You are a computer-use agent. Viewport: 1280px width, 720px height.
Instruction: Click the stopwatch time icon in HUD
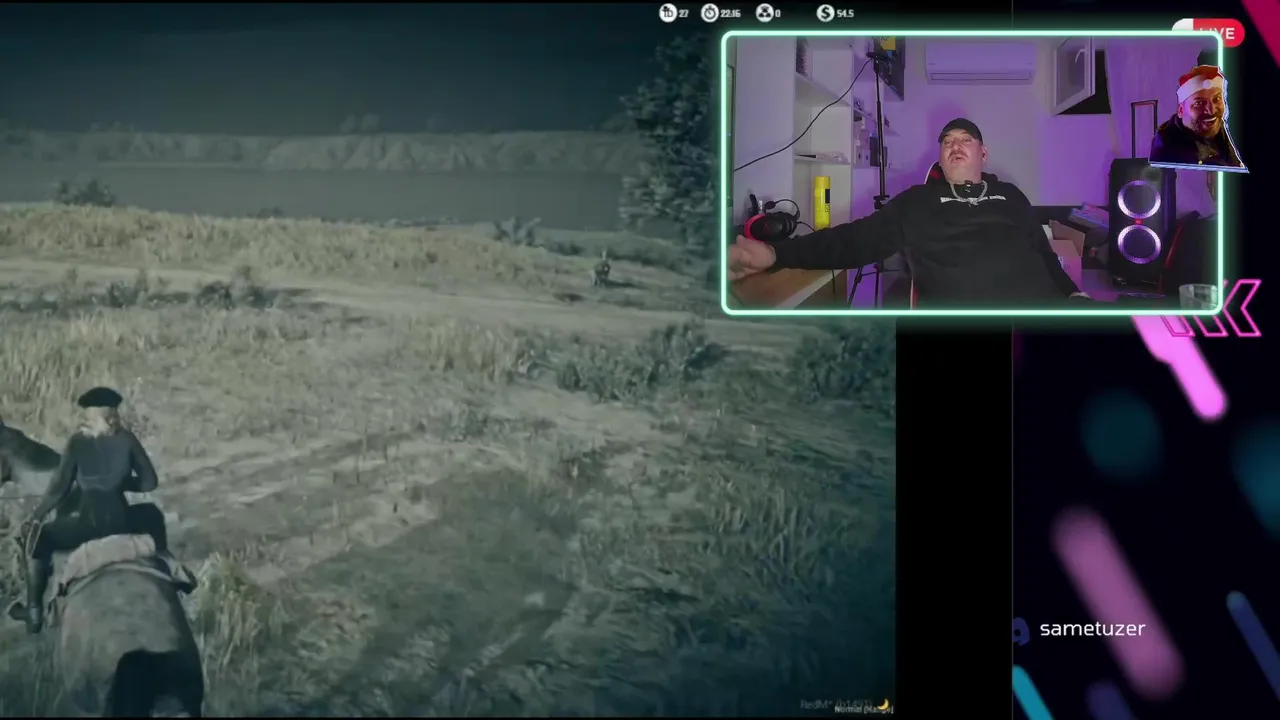click(x=710, y=12)
